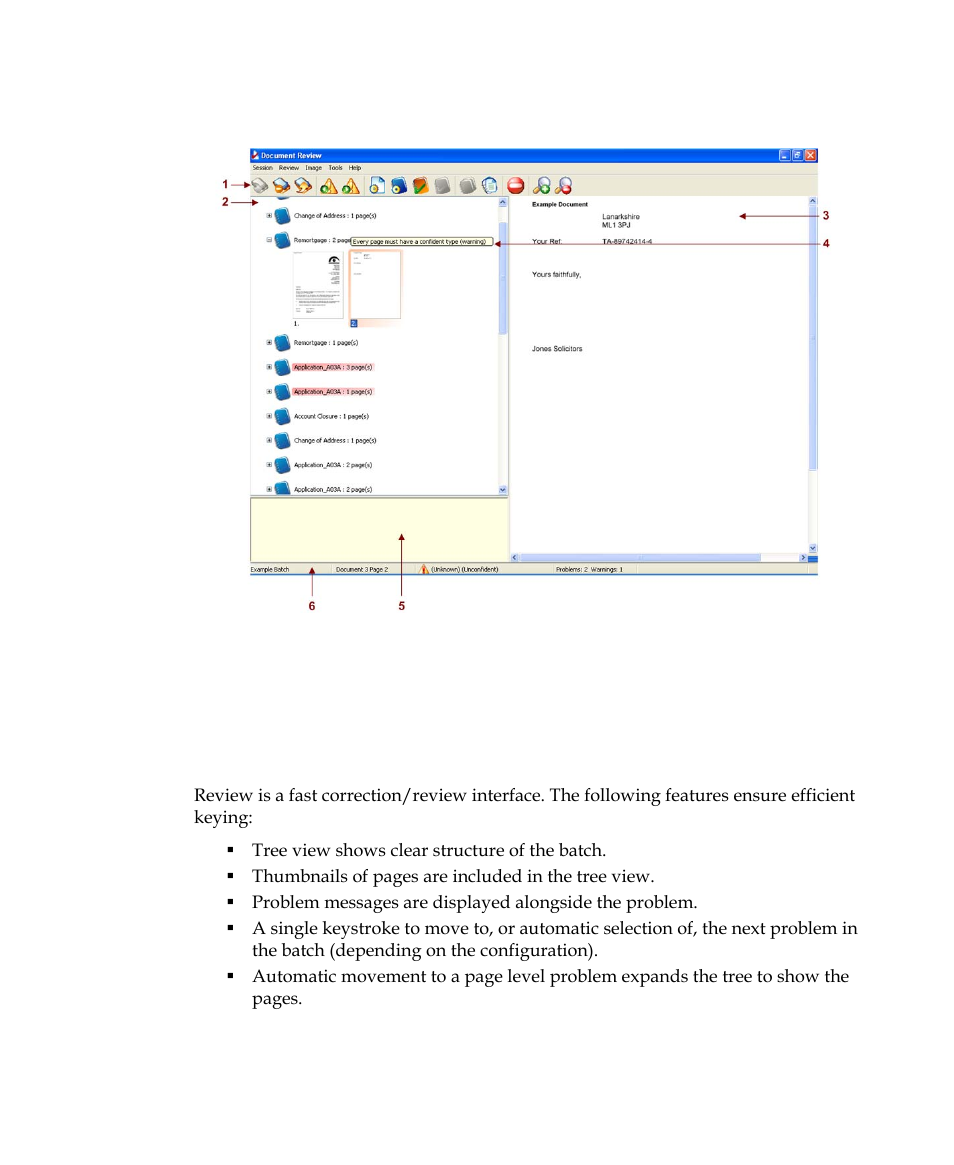Click tree view scrollbar down arrow
The width and height of the screenshot is (954, 1165).
[x=503, y=490]
